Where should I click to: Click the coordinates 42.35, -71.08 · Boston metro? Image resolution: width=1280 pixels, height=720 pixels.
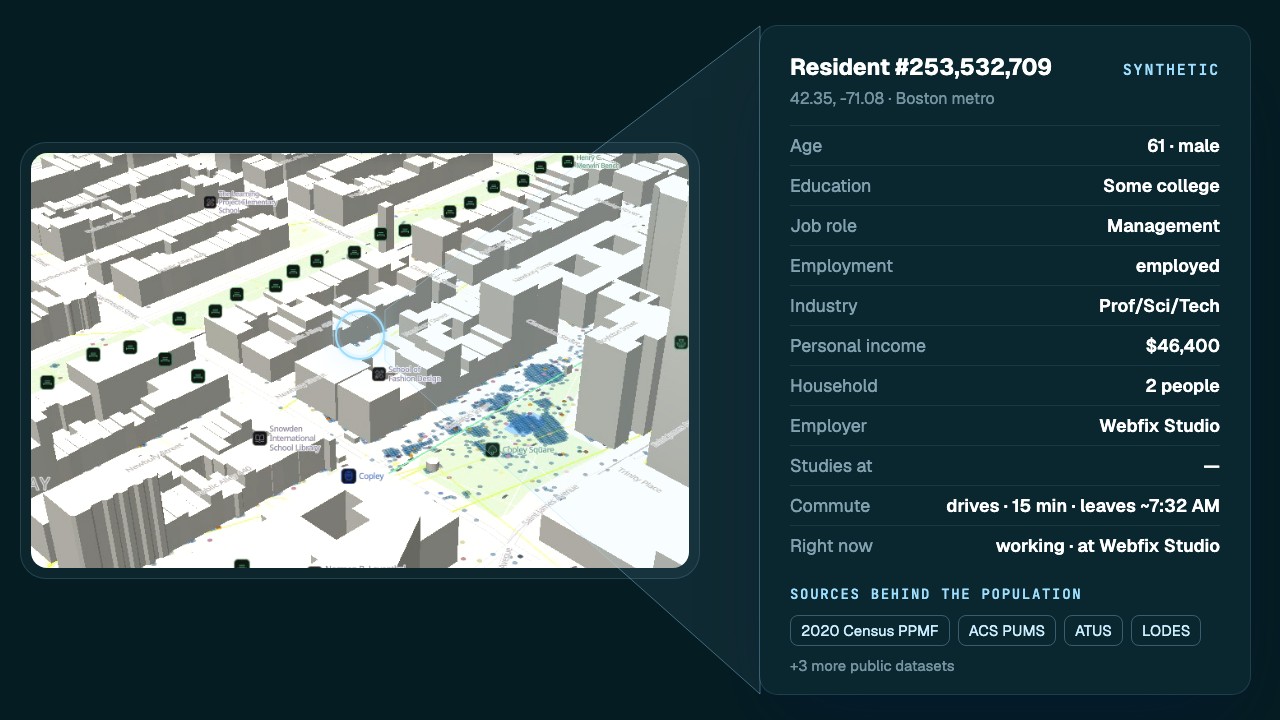click(892, 98)
